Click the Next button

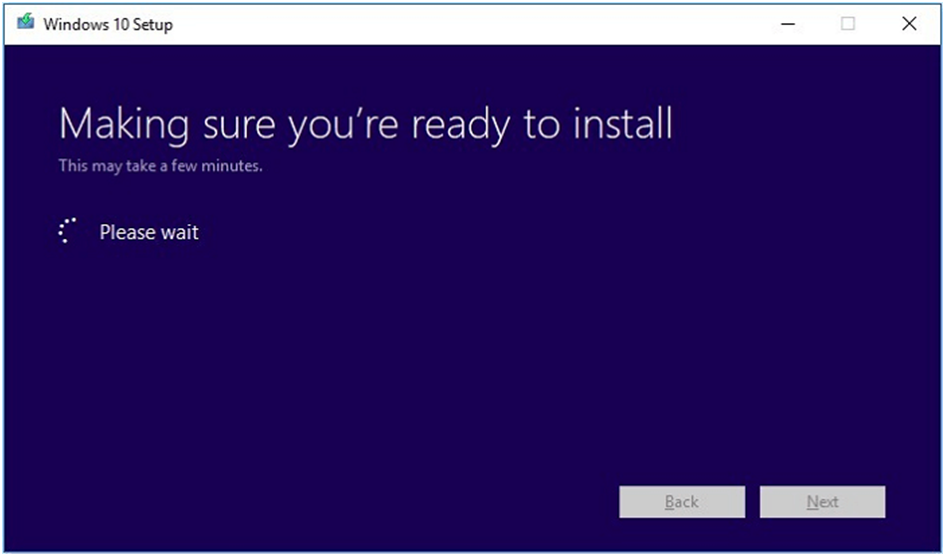click(x=822, y=502)
